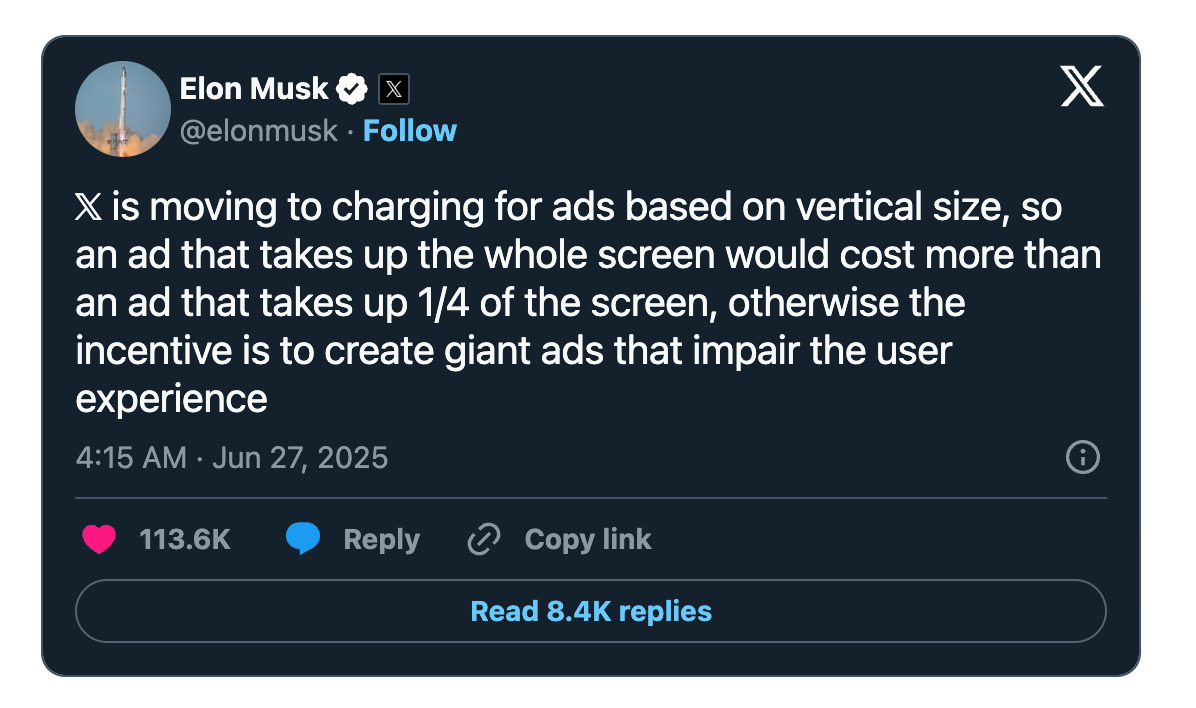
Task: Select the Reply text label
Action: pos(381,540)
